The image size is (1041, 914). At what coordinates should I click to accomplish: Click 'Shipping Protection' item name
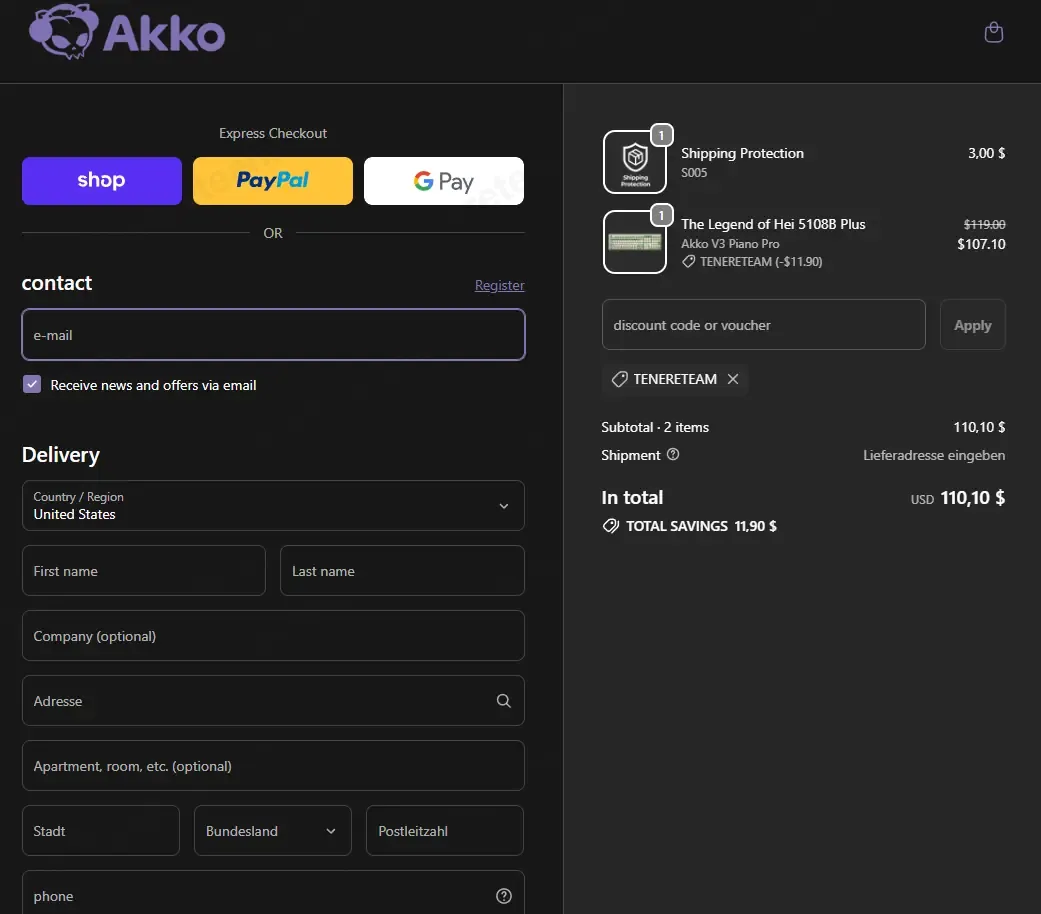point(742,153)
